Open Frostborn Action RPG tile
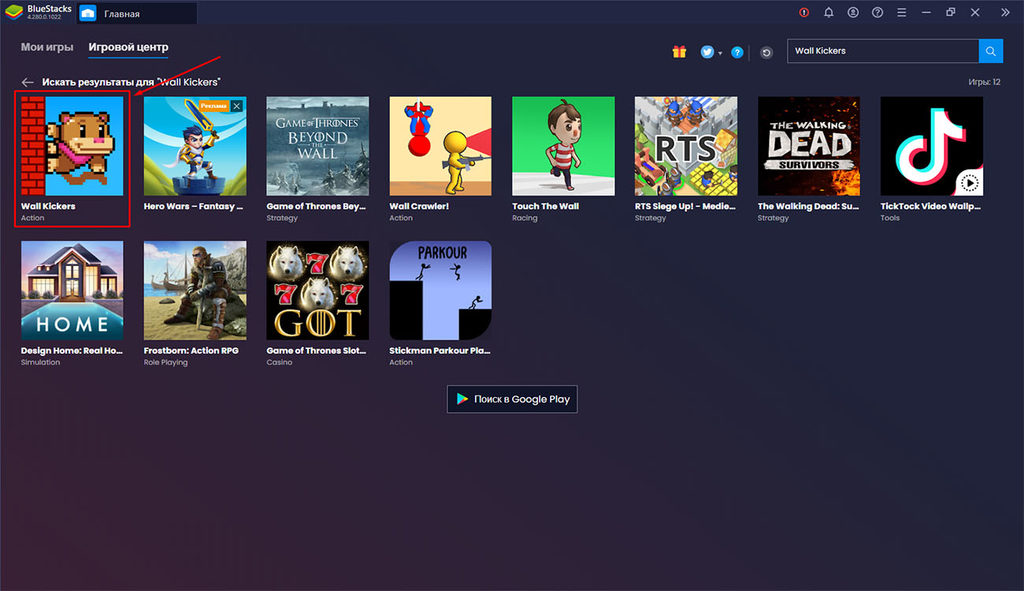The width and height of the screenshot is (1024, 591). pos(195,290)
